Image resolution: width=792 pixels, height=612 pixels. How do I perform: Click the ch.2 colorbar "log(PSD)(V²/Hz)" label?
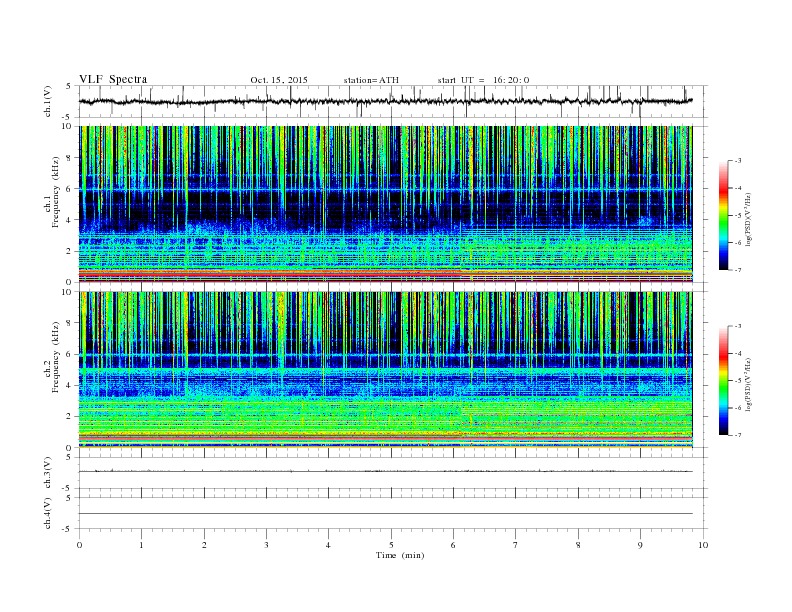pyautogui.click(x=748, y=384)
